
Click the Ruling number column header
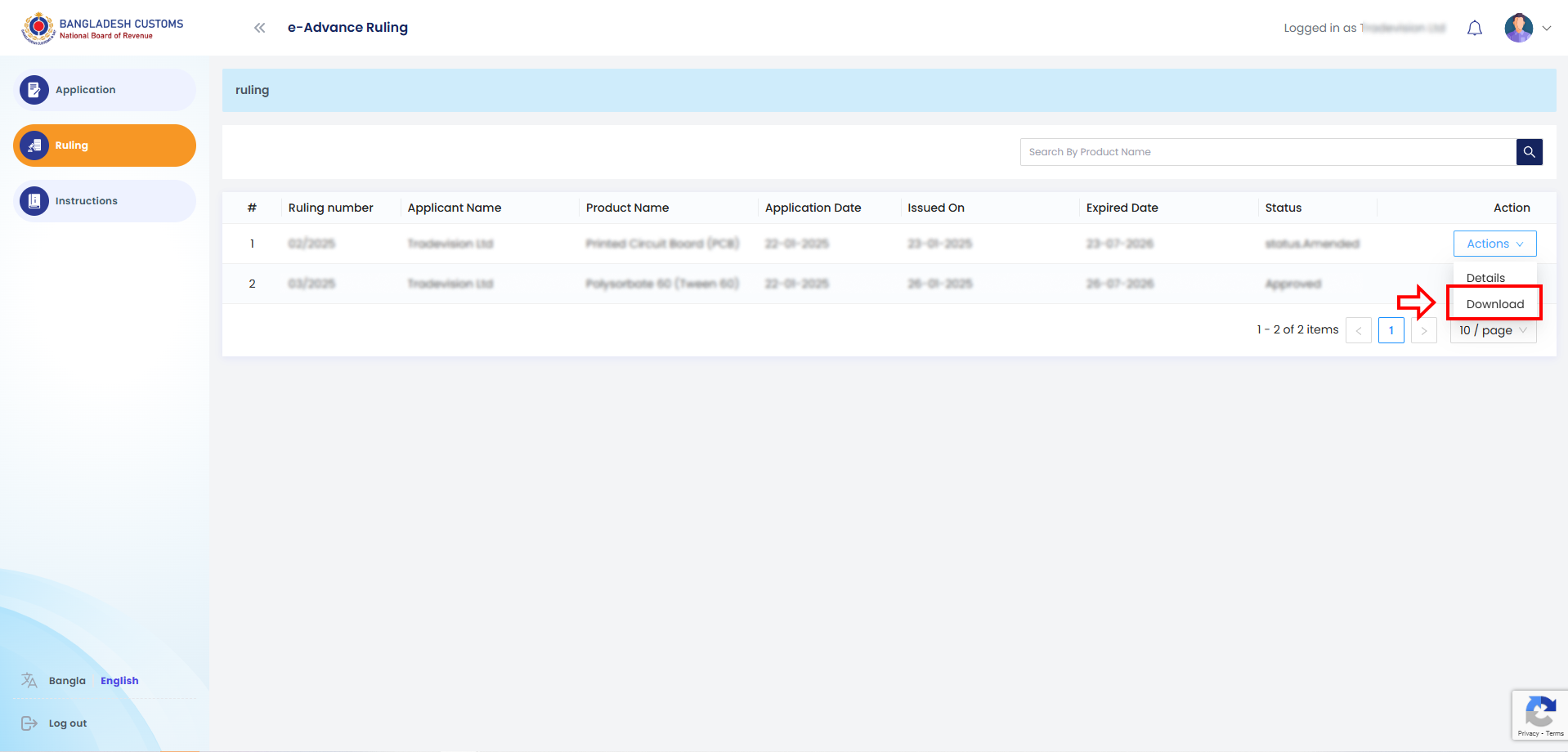point(330,208)
